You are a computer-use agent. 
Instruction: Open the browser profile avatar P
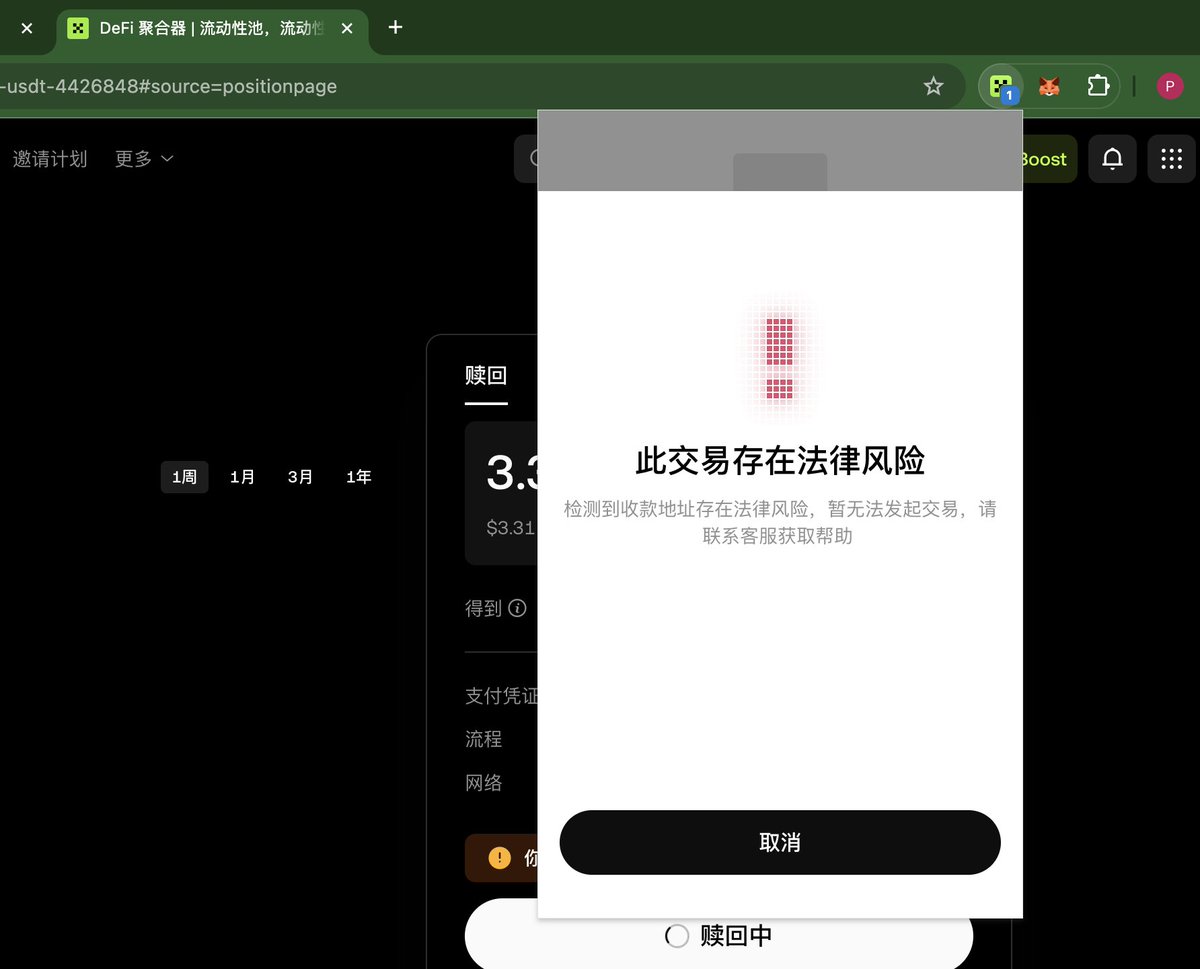click(1170, 86)
